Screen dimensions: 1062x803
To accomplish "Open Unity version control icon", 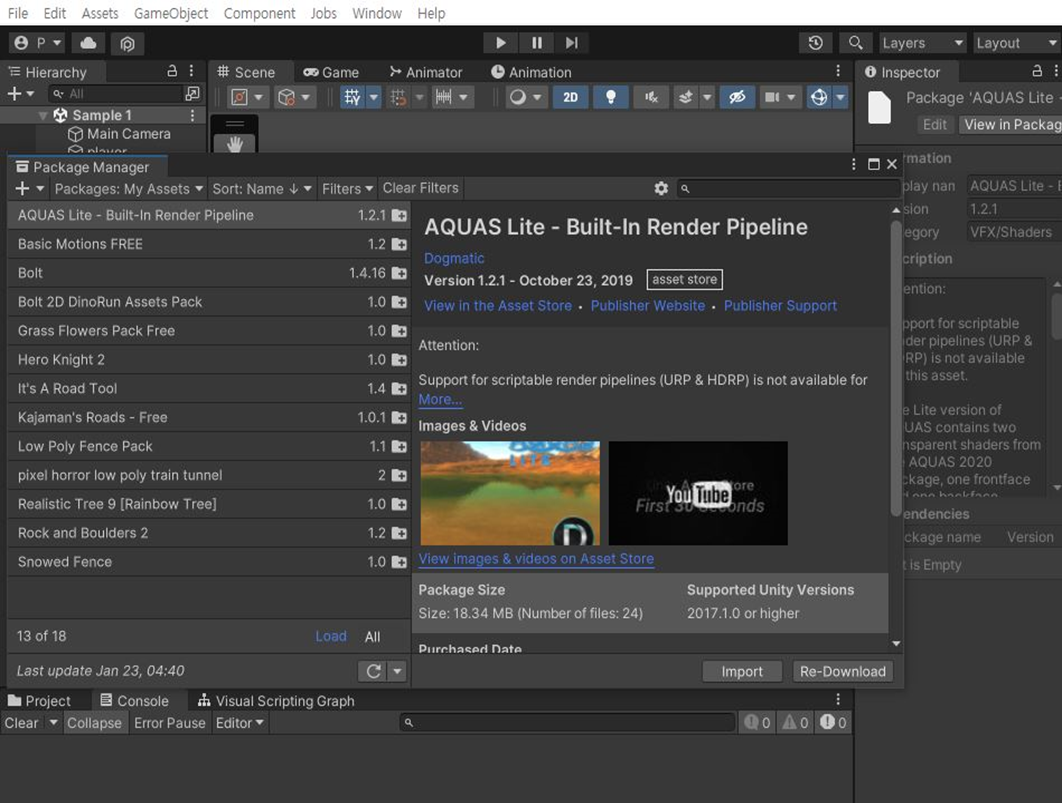I will coord(127,43).
